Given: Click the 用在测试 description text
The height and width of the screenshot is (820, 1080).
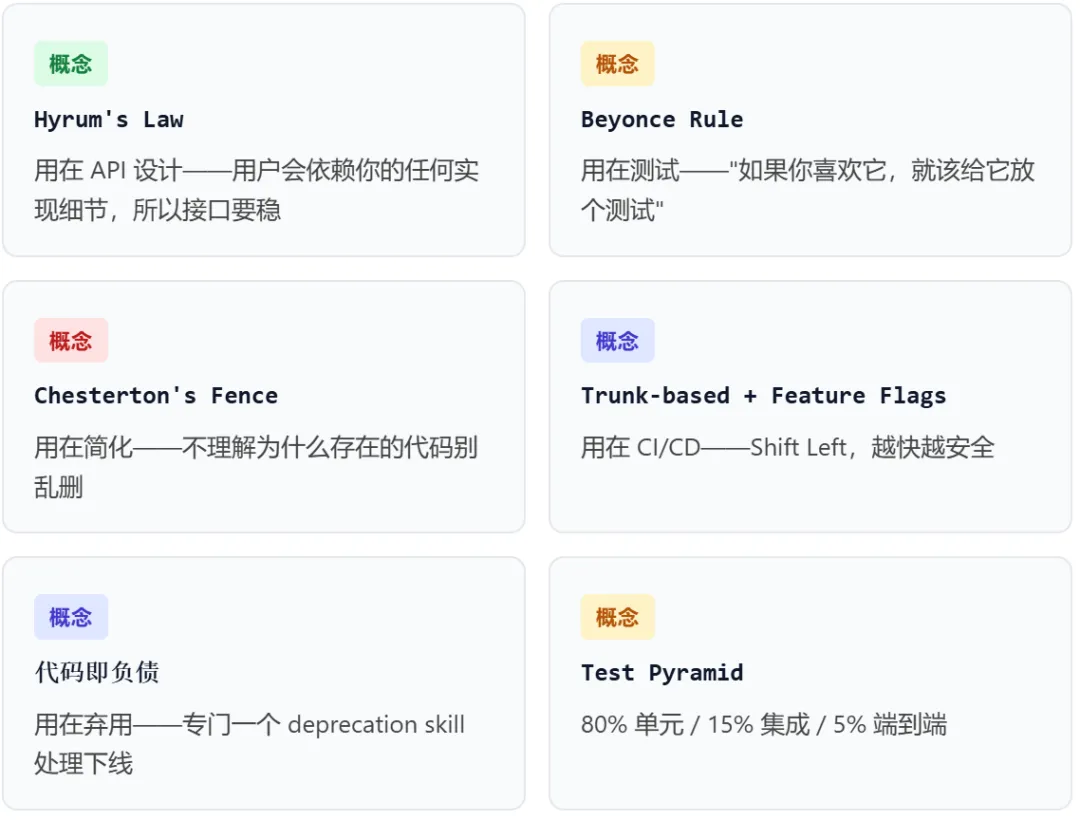Looking at the screenshot, I should 807,190.
